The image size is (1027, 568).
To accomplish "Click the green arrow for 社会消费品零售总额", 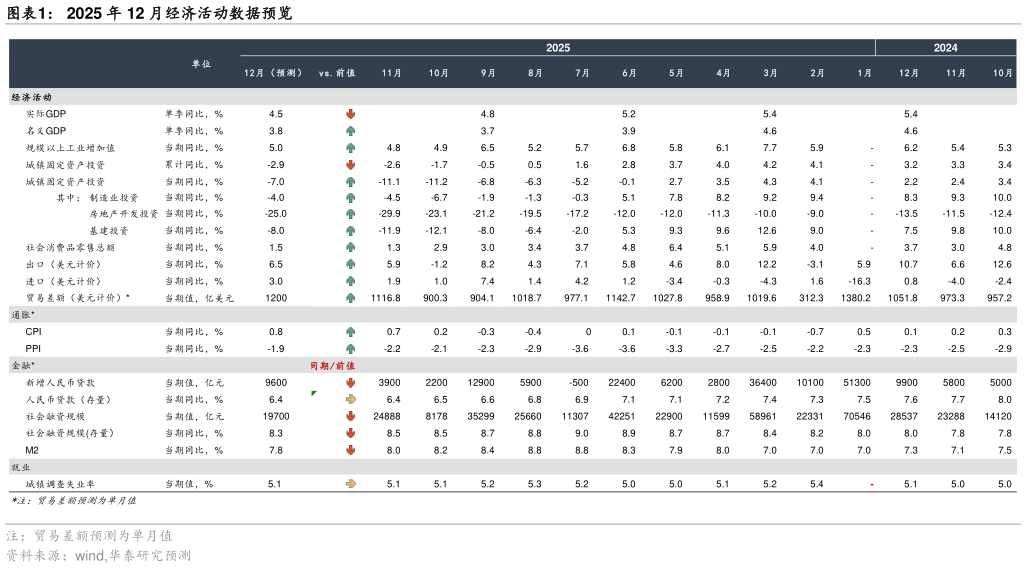I will [x=350, y=248].
